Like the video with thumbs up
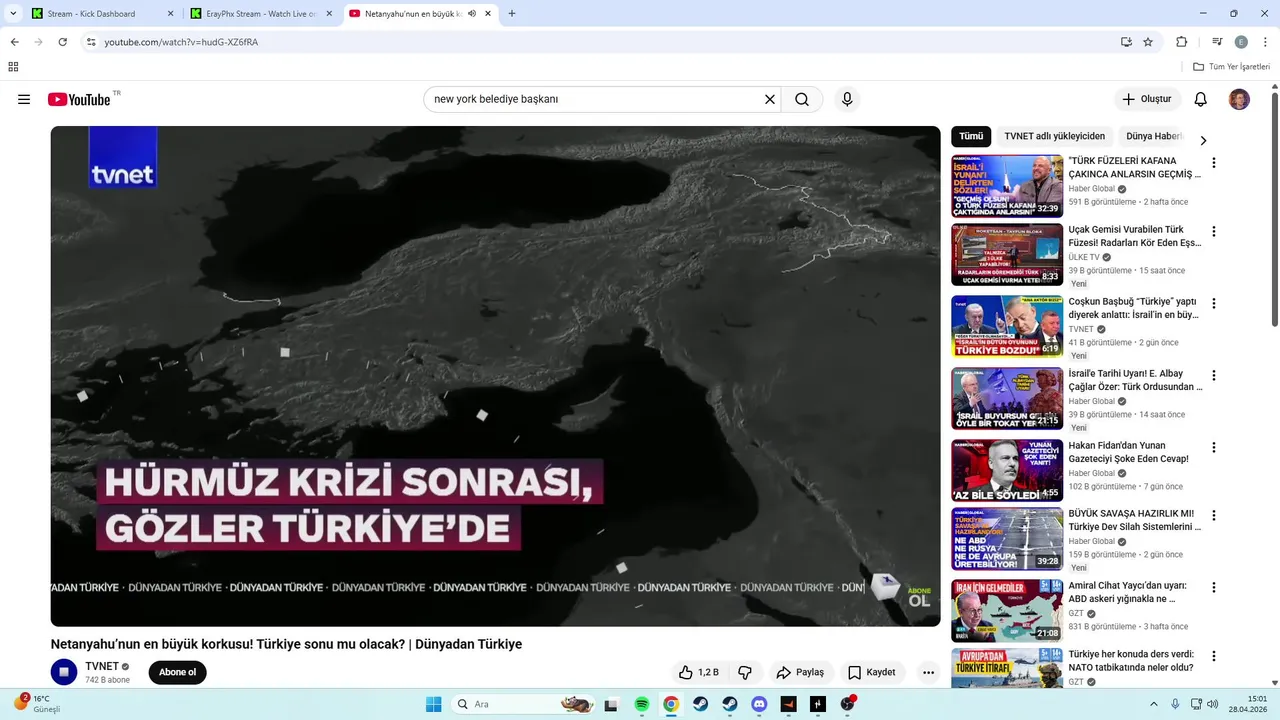The image size is (1280, 720). 699,672
